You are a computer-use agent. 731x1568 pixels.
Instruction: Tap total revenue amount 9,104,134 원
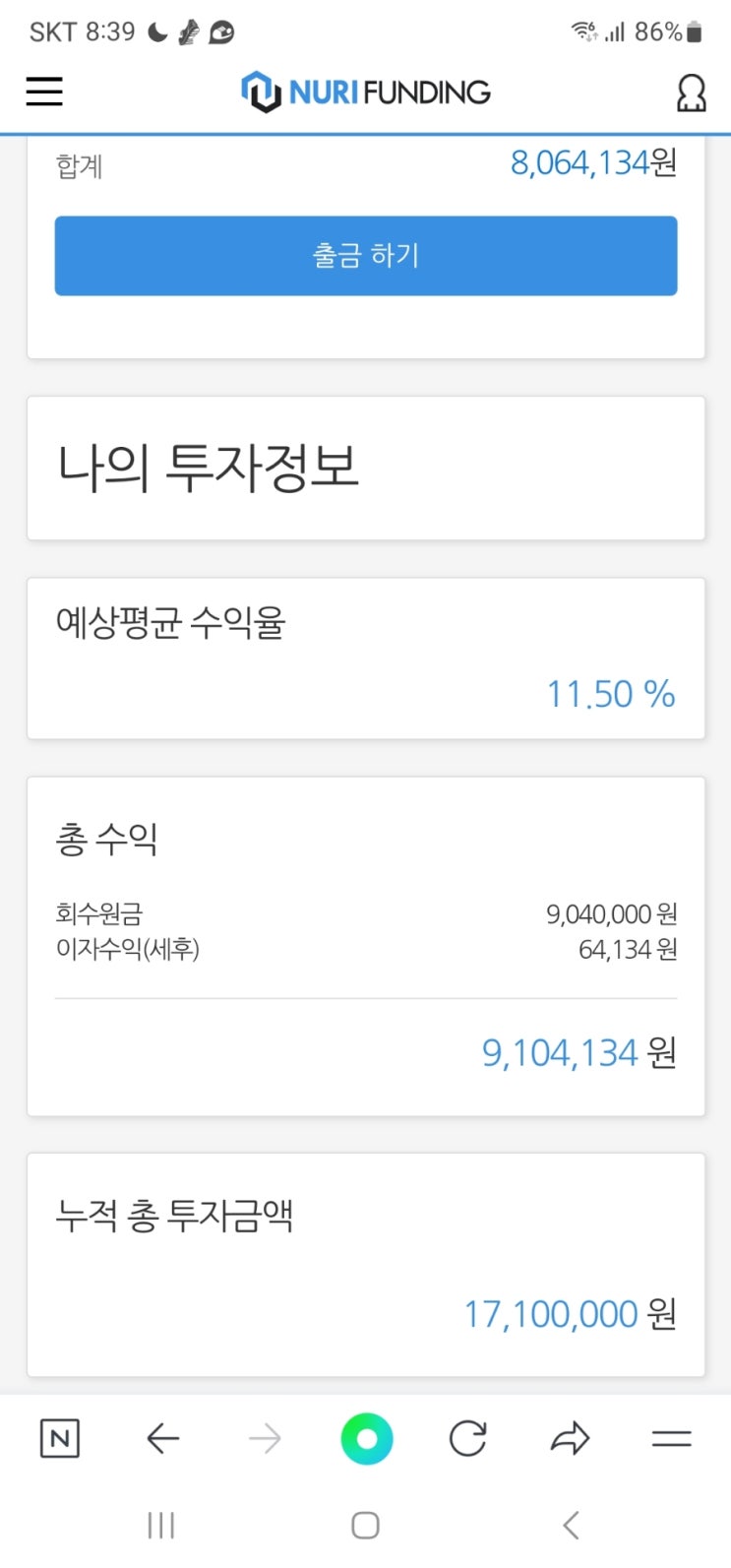579,1053
